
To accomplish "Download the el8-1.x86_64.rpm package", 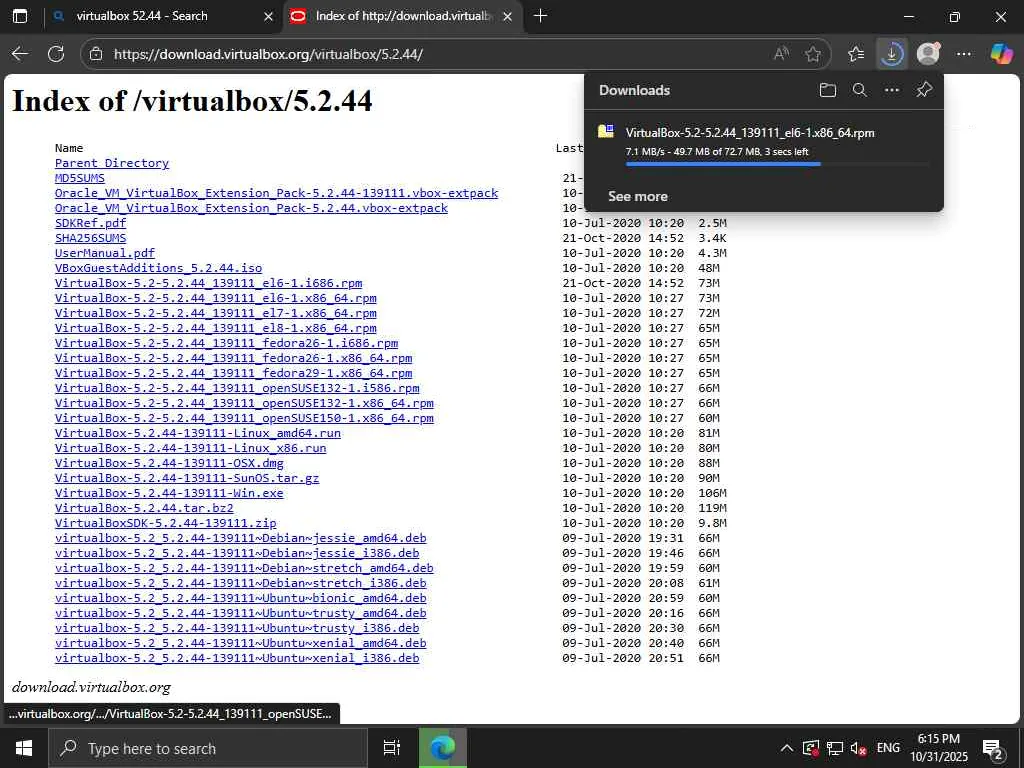I will click(216, 328).
